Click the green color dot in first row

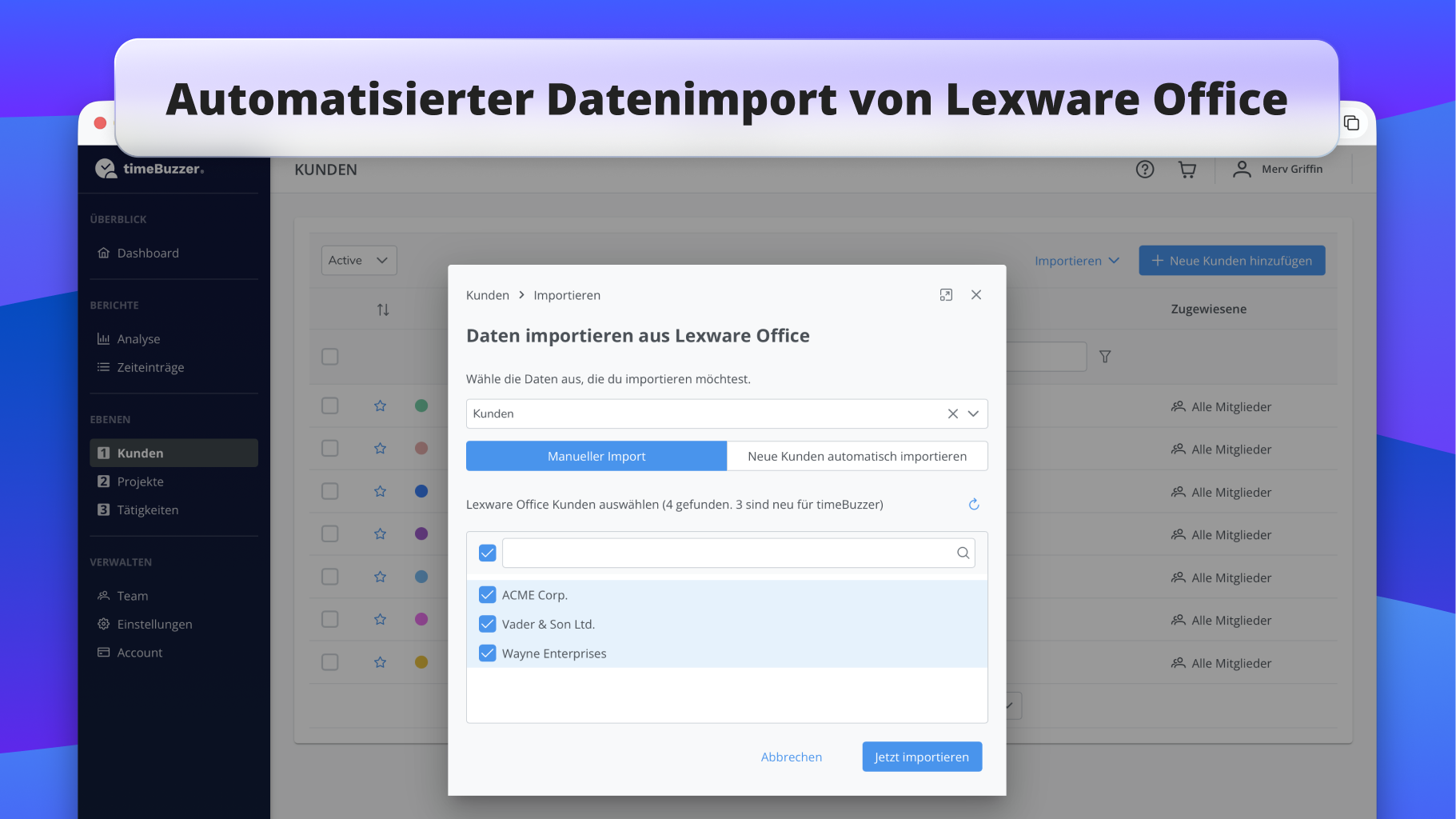click(x=421, y=406)
